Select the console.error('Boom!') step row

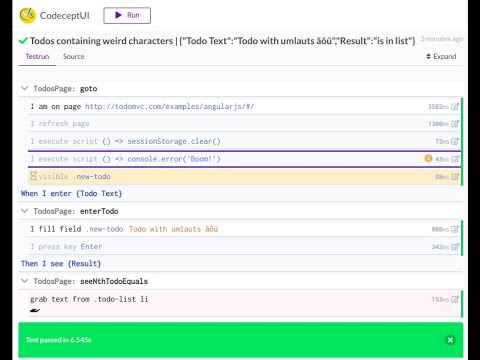pyautogui.click(x=245, y=159)
